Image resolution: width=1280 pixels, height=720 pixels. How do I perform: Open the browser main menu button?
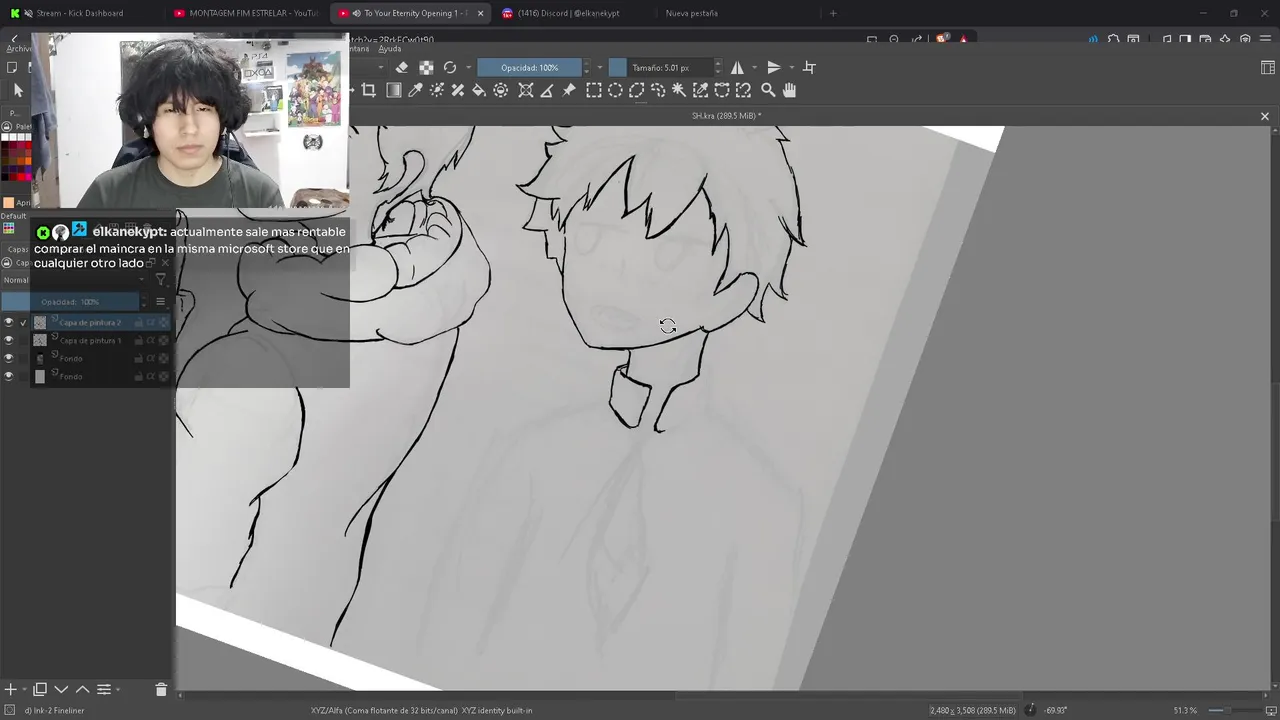click(1267, 39)
